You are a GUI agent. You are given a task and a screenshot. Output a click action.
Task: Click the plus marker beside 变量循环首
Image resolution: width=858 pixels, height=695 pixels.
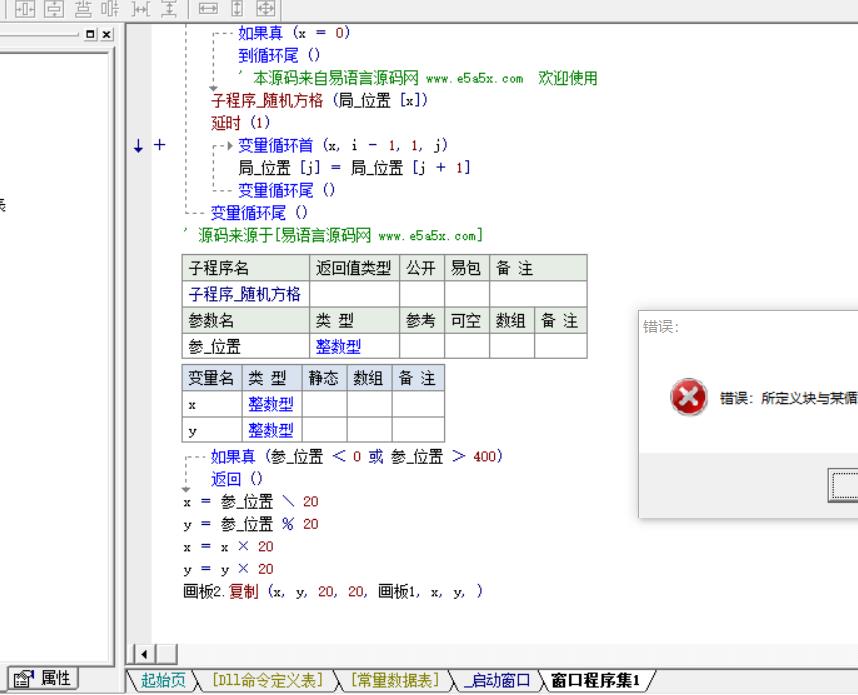tap(159, 144)
